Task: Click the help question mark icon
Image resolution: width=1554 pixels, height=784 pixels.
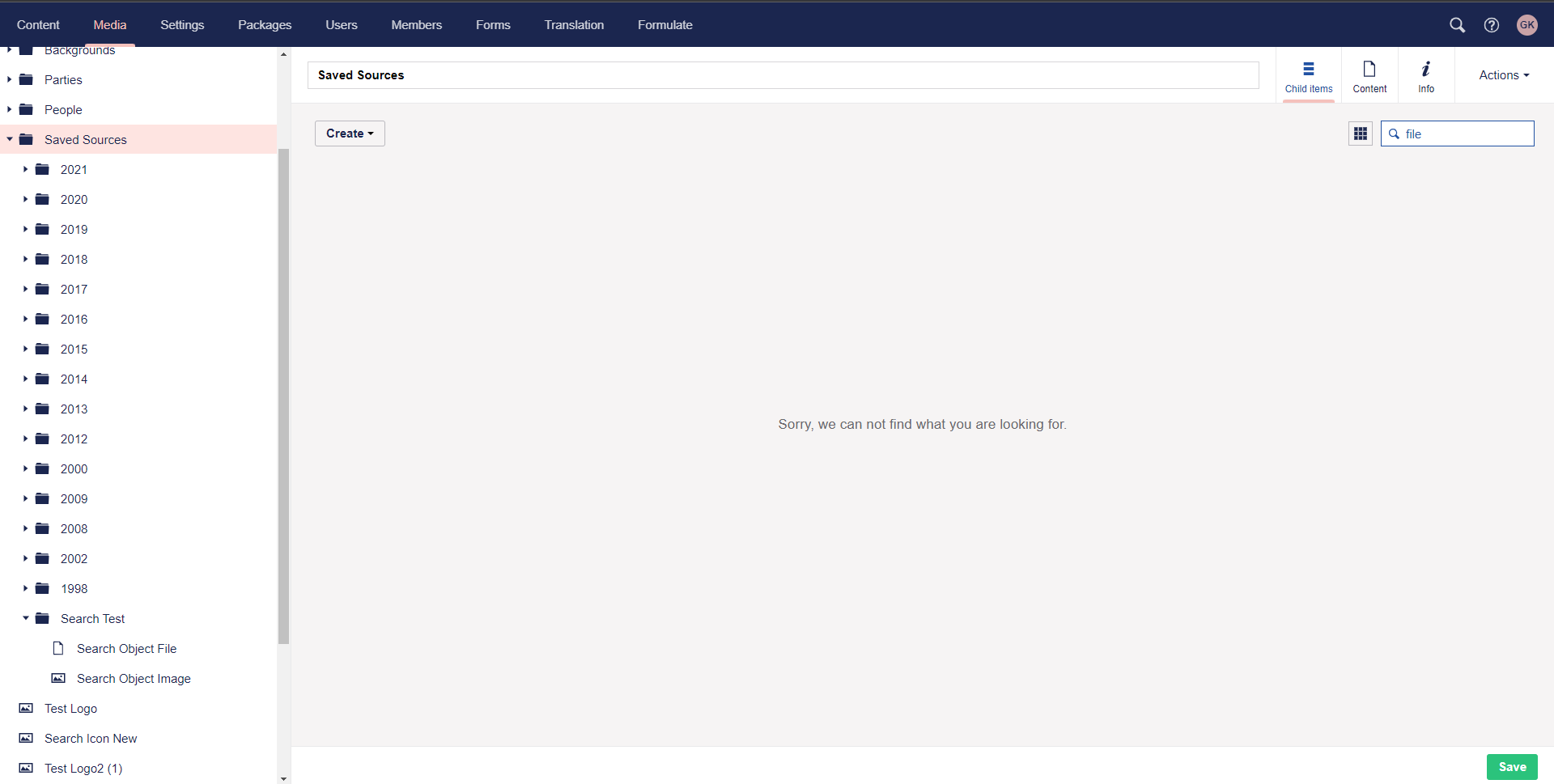Action: [1492, 24]
